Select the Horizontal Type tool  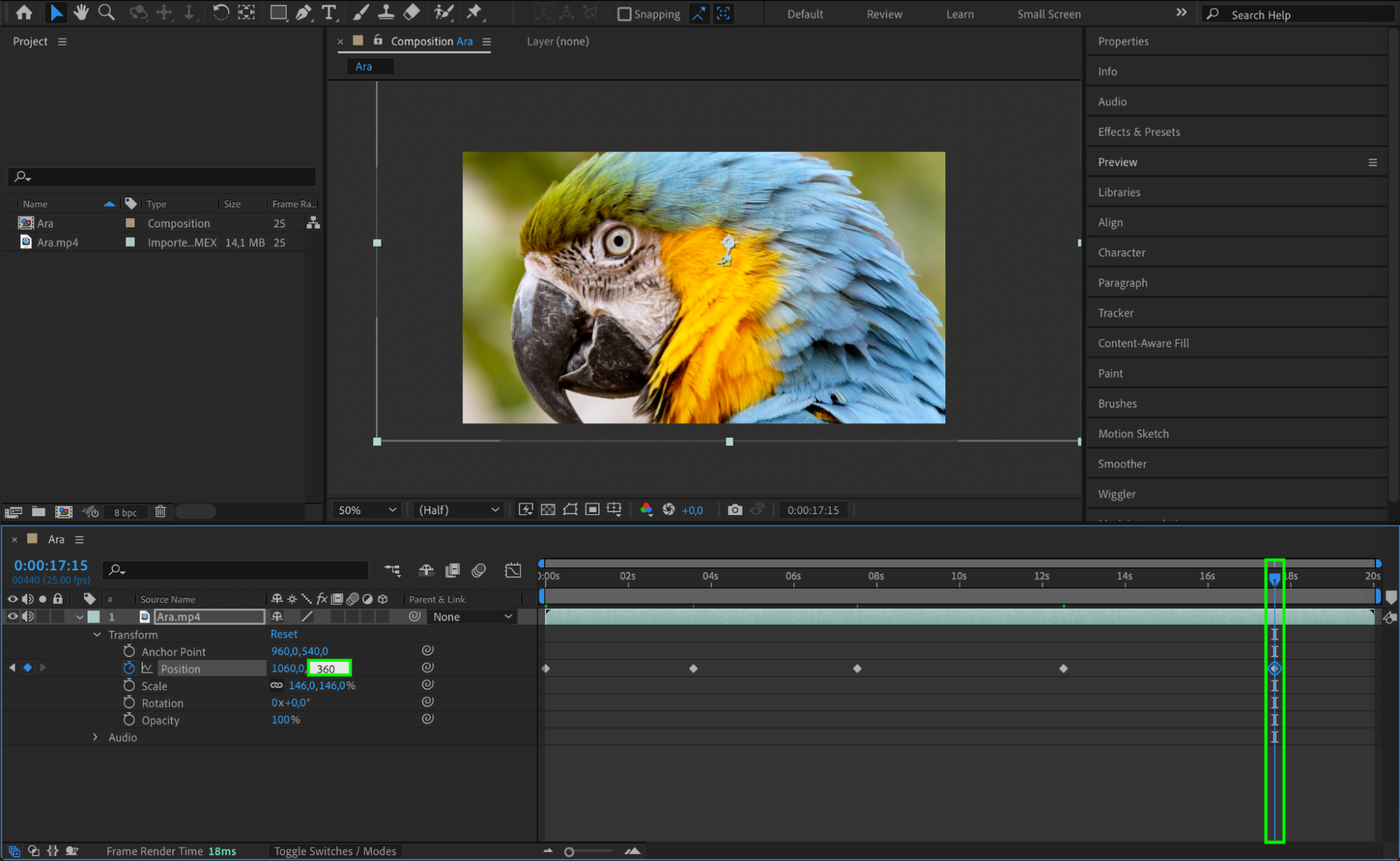328,12
